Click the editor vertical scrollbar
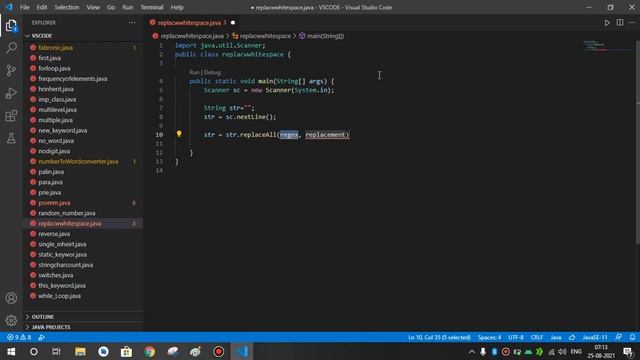The image size is (640, 360). tap(638, 142)
